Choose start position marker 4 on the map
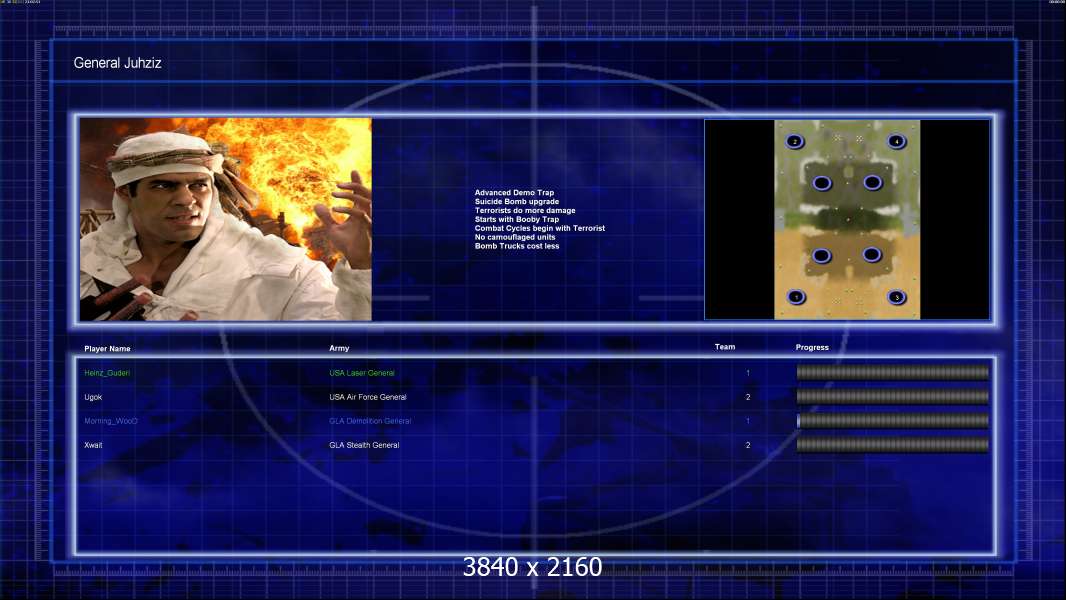 click(x=896, y=141)
